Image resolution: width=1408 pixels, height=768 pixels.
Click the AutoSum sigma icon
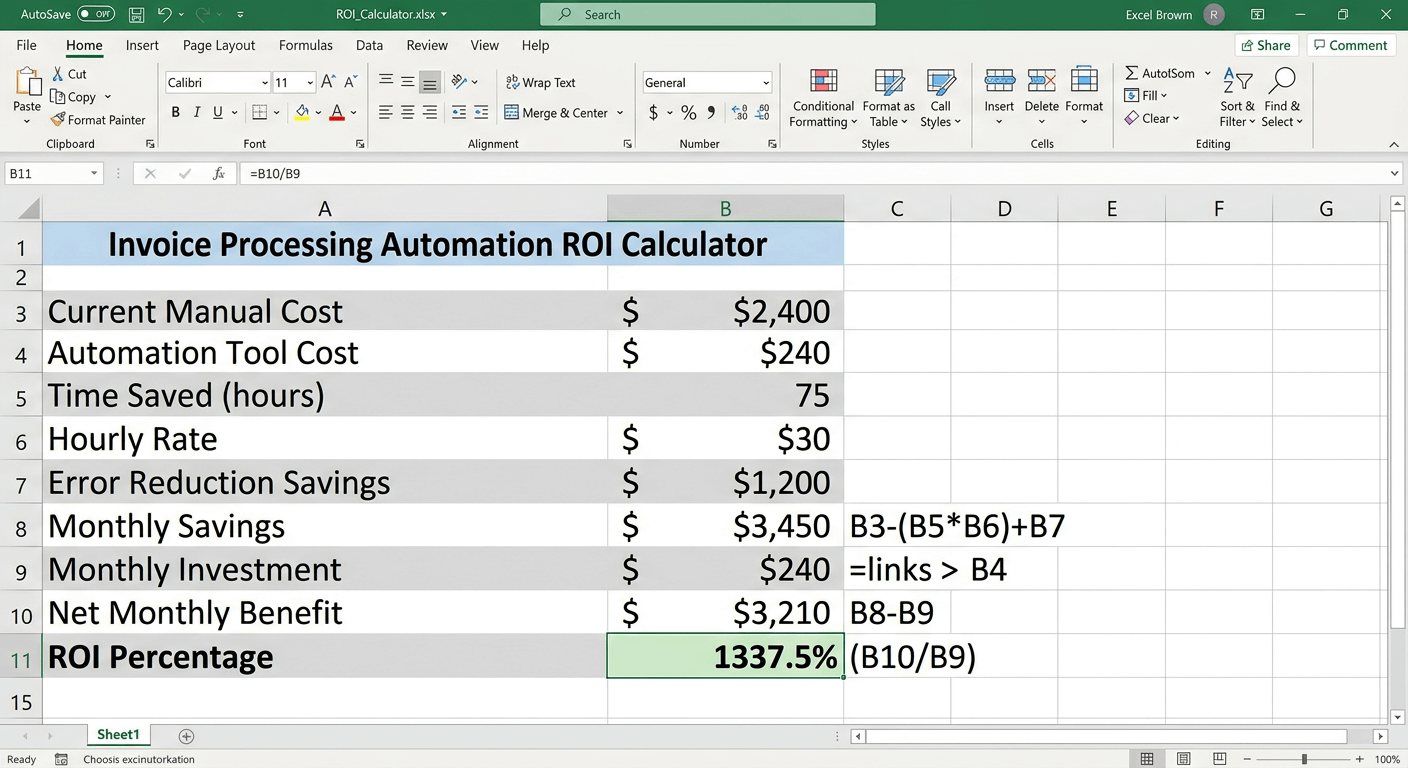(x=1132, y=73)
